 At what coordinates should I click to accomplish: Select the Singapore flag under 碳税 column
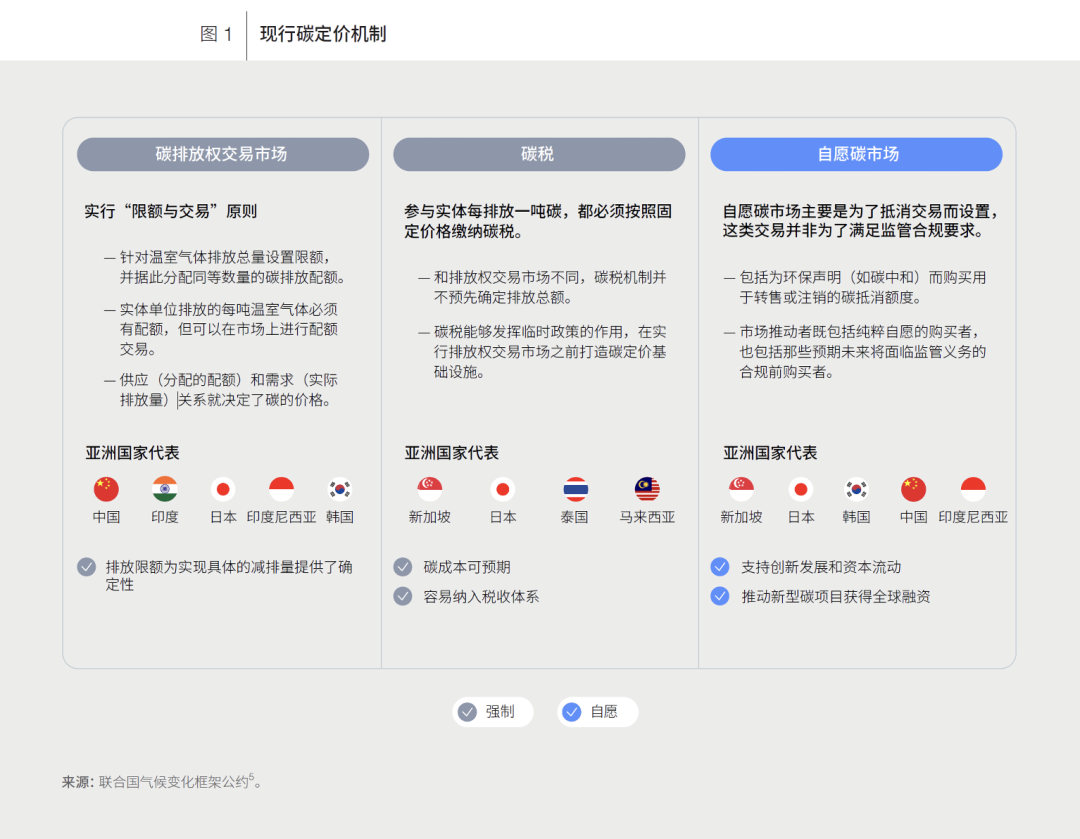430,489
